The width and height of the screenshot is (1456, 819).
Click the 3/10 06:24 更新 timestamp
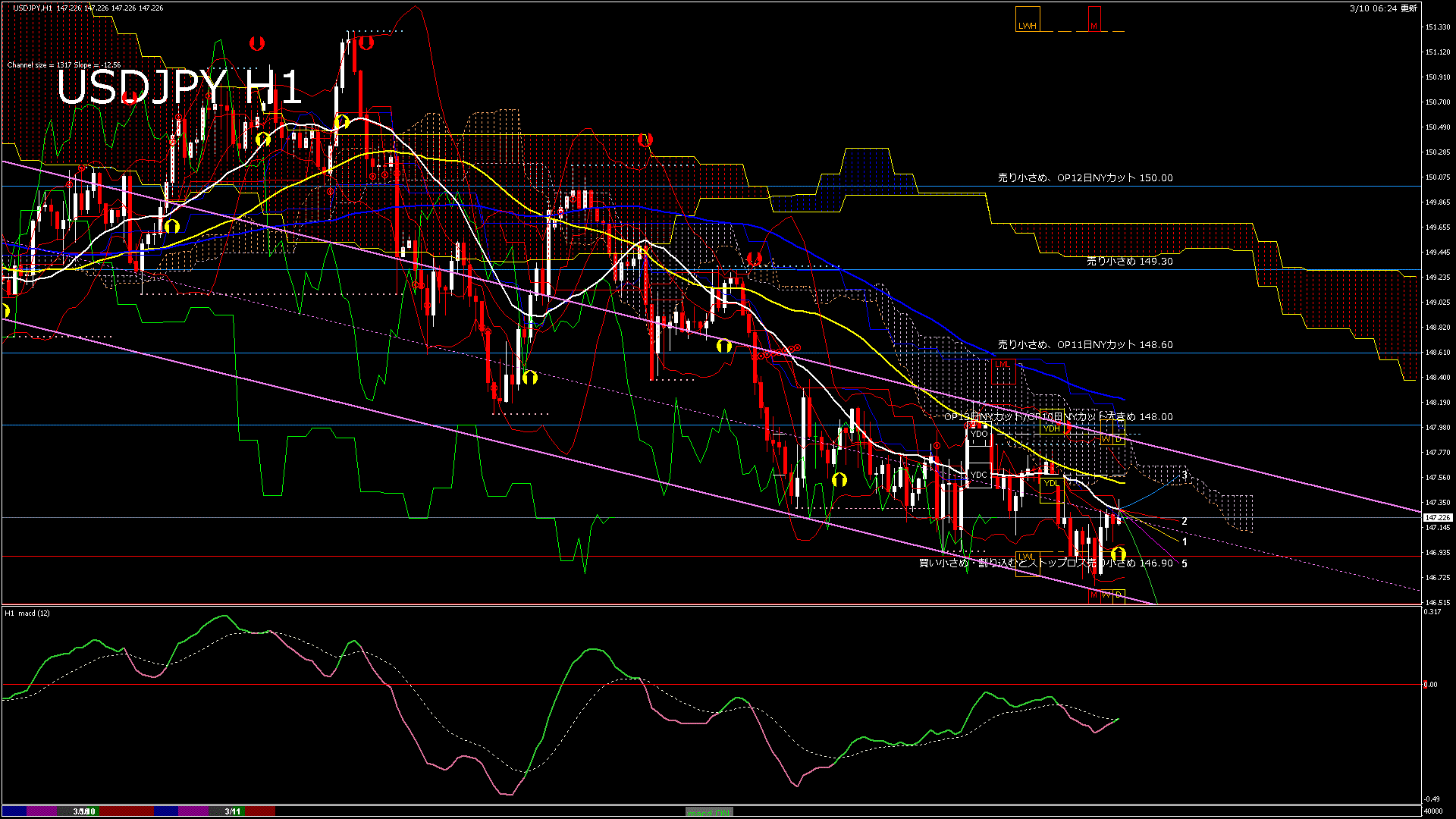click(x=1383, y=8)
